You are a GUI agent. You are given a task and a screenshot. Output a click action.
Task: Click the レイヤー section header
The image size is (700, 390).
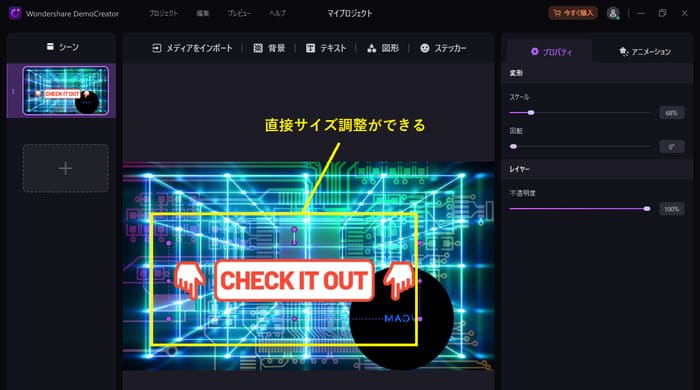click(597, 169)
